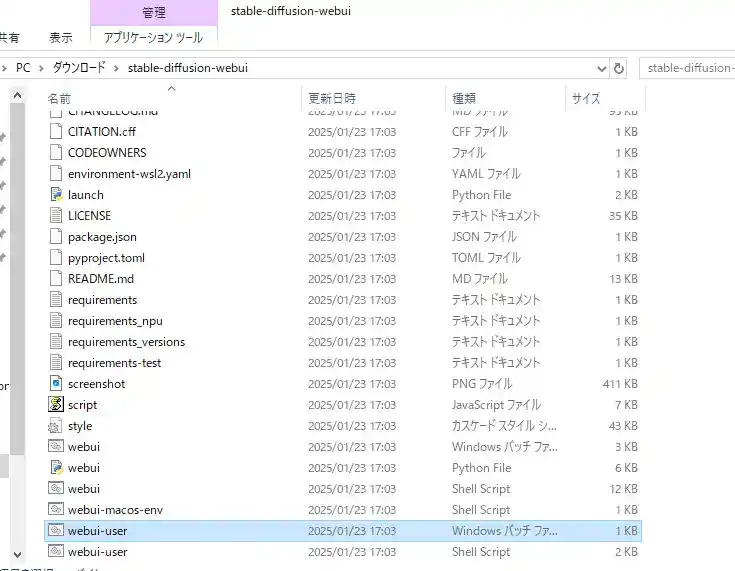Click the YAML ファイル type cell

(486, 174)
